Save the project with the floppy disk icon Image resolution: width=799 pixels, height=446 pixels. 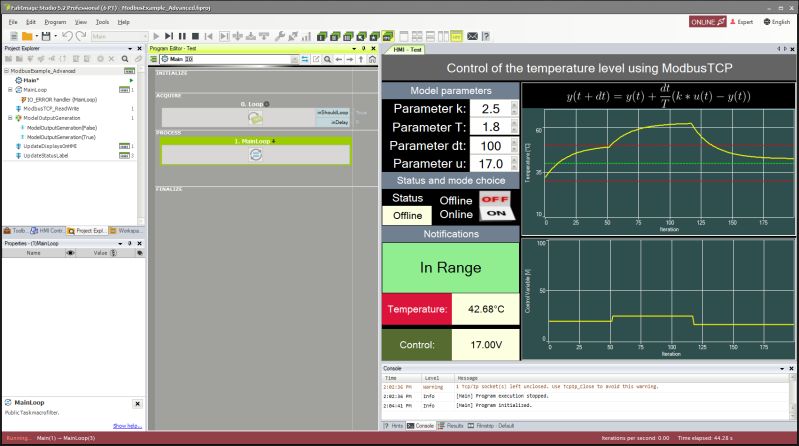pos(46,36)
